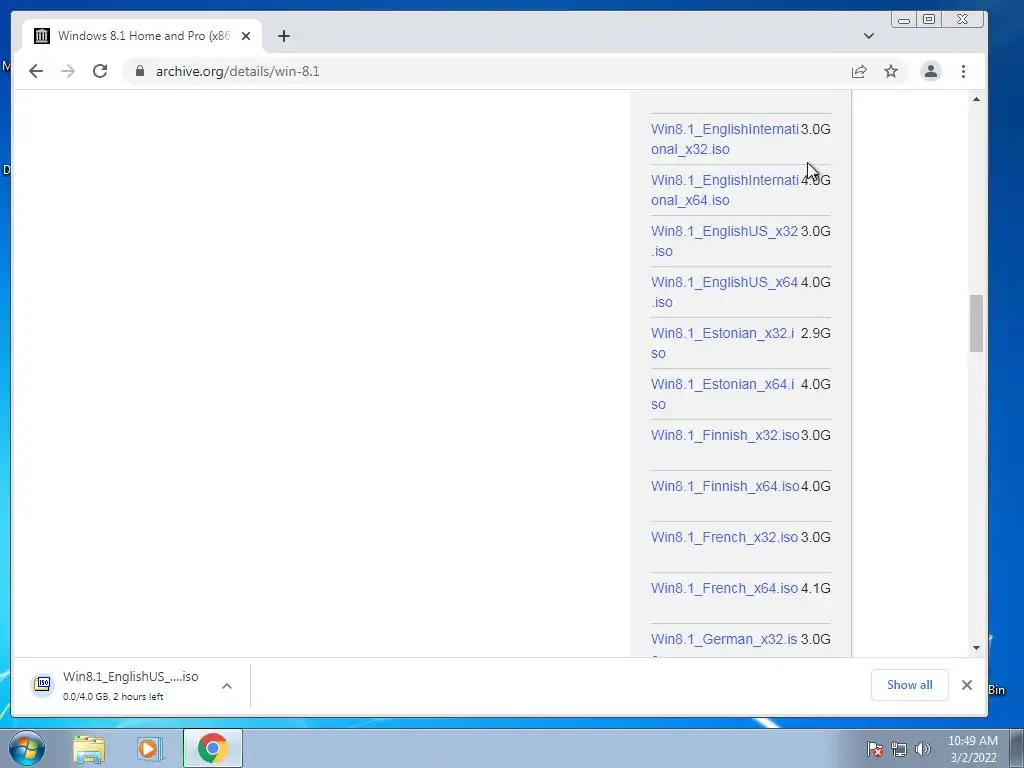This screenshot has height=768, width=1024.
Task: Open Action Center flag icon
Action: click(x=875, y=749)
